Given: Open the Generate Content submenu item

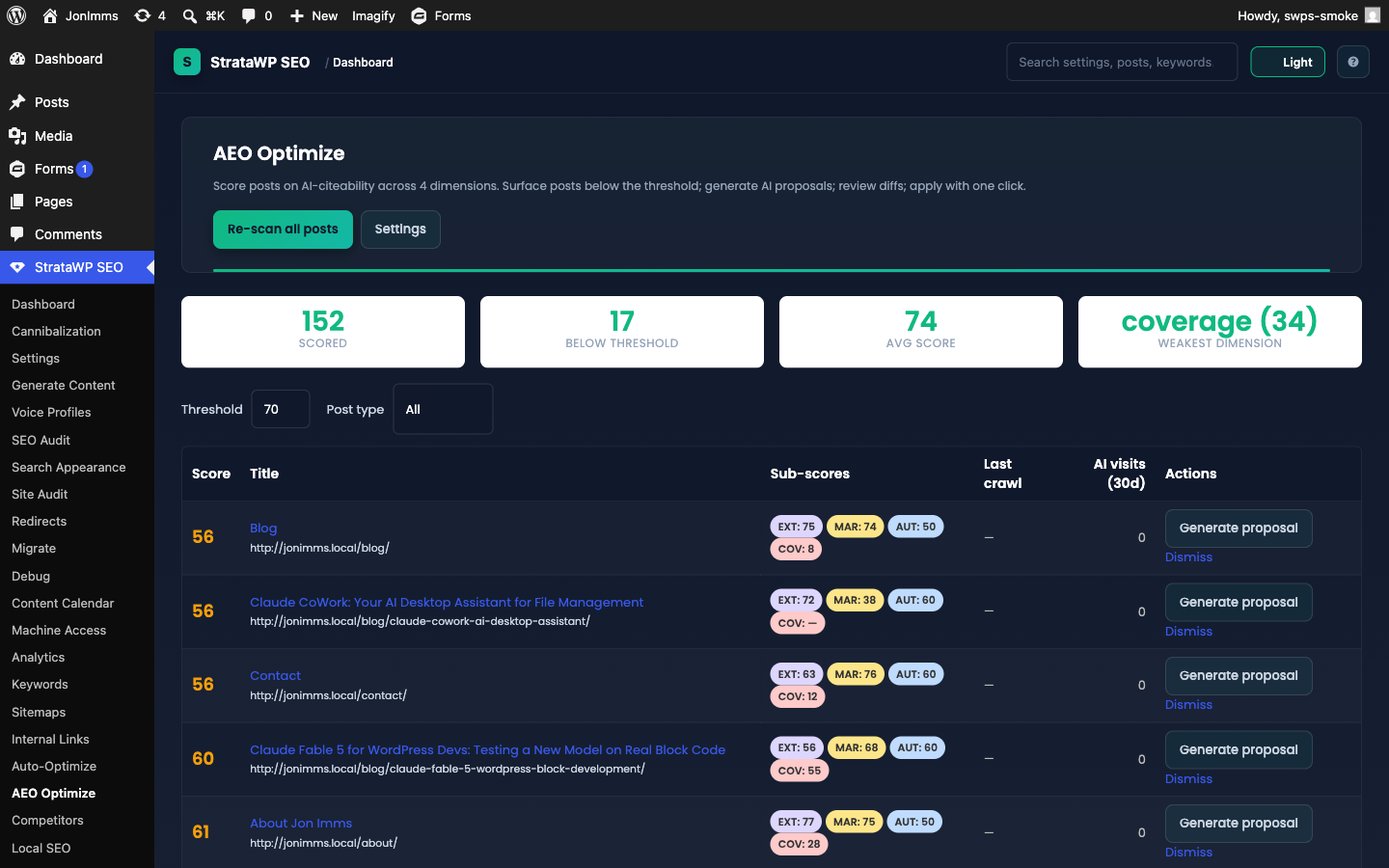Looking at the screenshot, I should click(64, 385).
